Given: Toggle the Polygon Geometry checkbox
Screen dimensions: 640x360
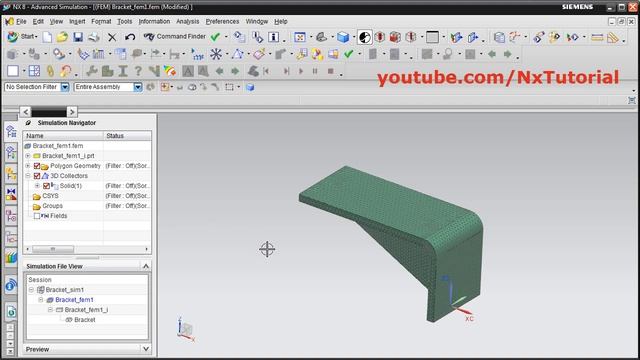Looking at the screenshot, I should 37,166.
